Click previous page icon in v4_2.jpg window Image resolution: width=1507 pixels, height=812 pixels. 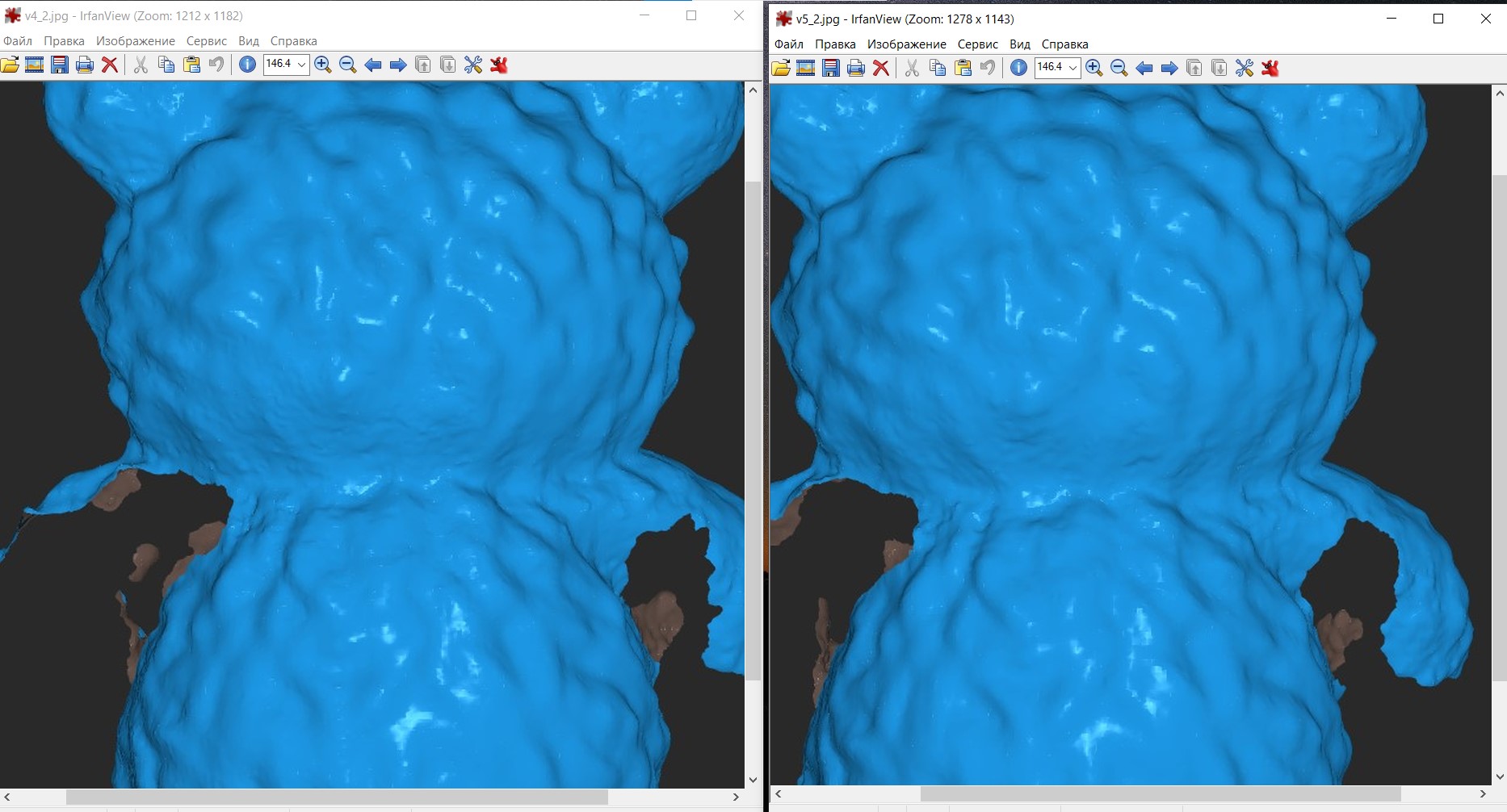click(423, 65)
